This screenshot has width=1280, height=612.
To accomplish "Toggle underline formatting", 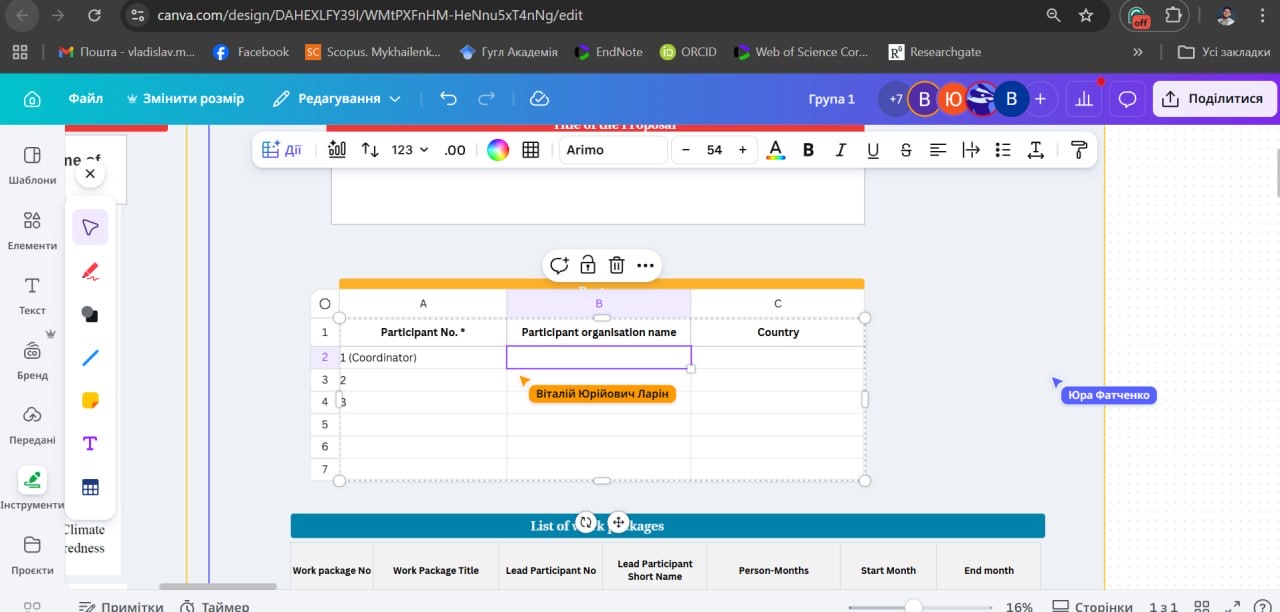I will coord(873,150).
